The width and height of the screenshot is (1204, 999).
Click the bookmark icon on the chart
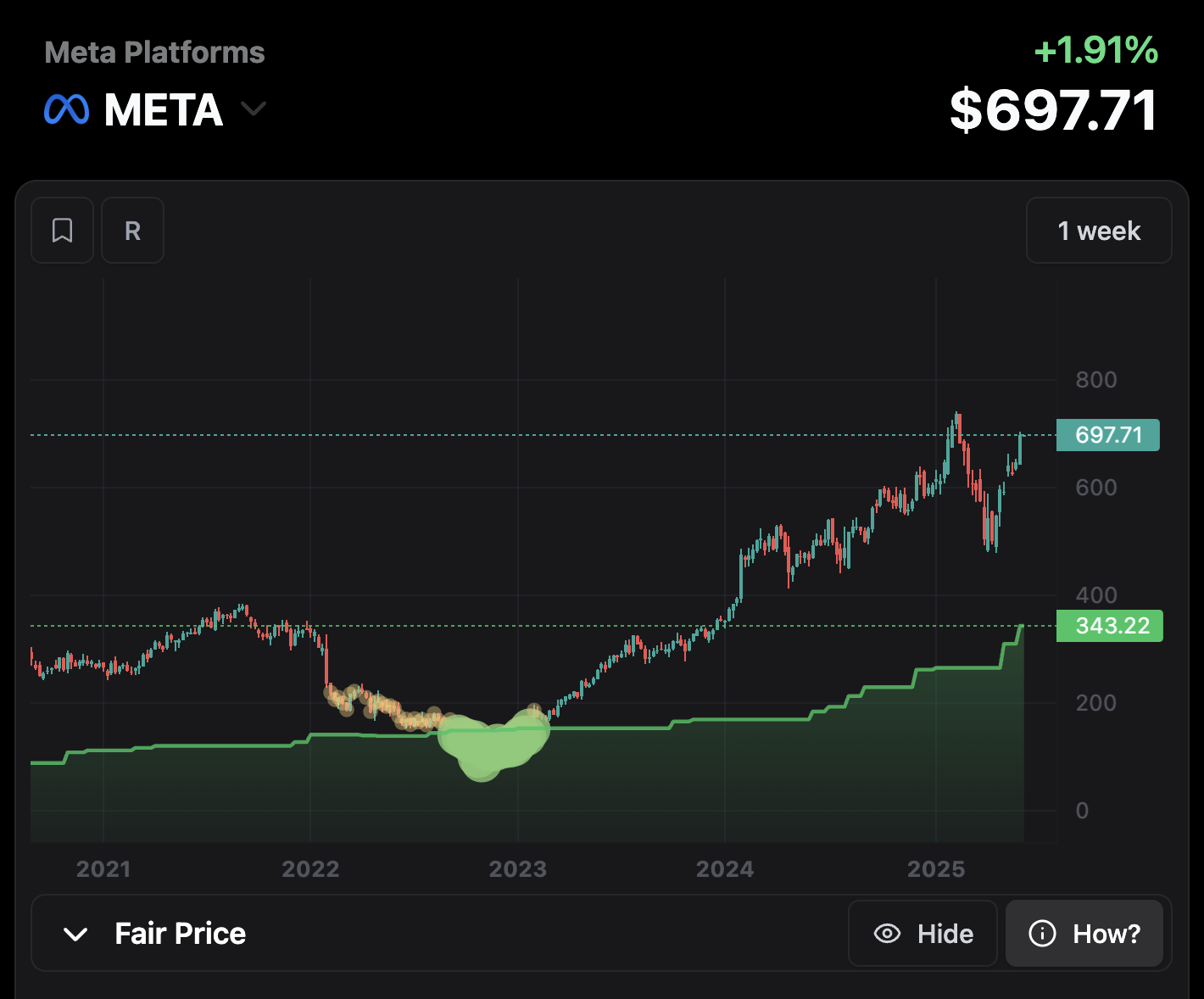(62, 230)
